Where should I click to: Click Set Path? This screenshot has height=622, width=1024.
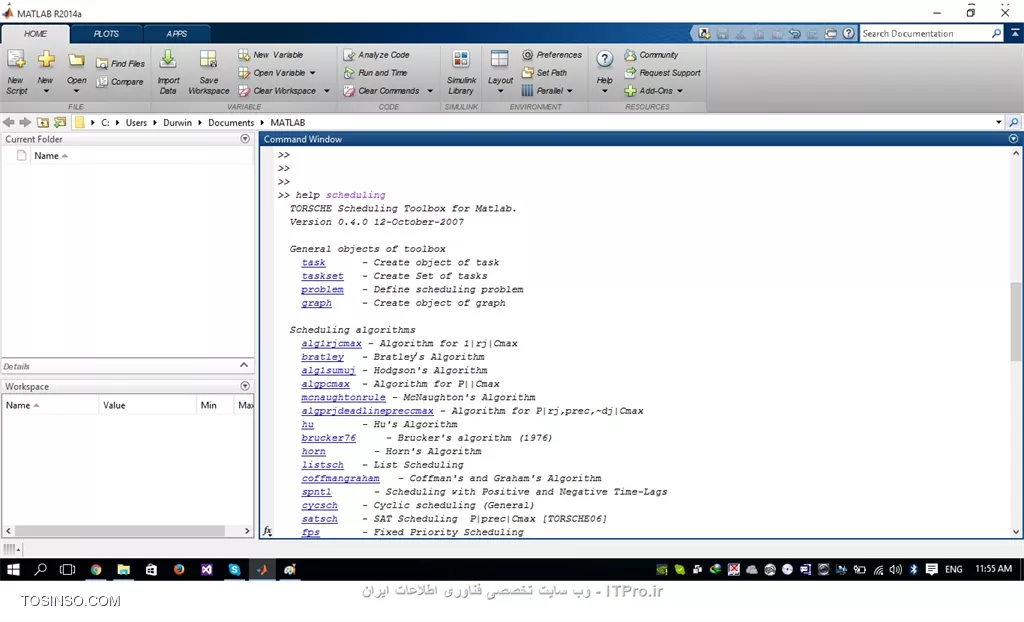(545, 73)
